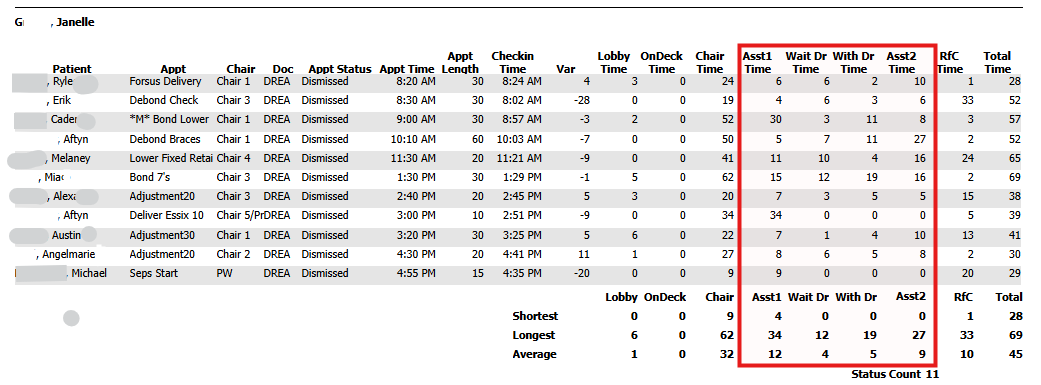Click the Appt Status column header
The height and width of the screenshot is (385, 1041).
339,69
